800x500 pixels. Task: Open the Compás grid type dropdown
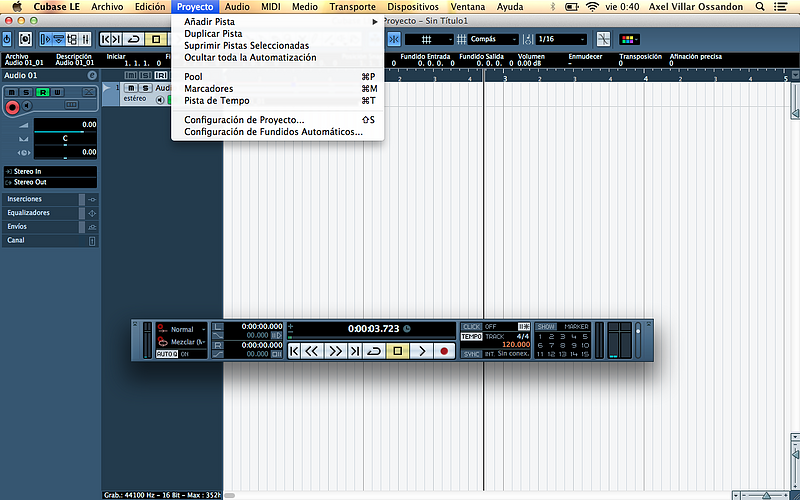(x=493, y=39)
